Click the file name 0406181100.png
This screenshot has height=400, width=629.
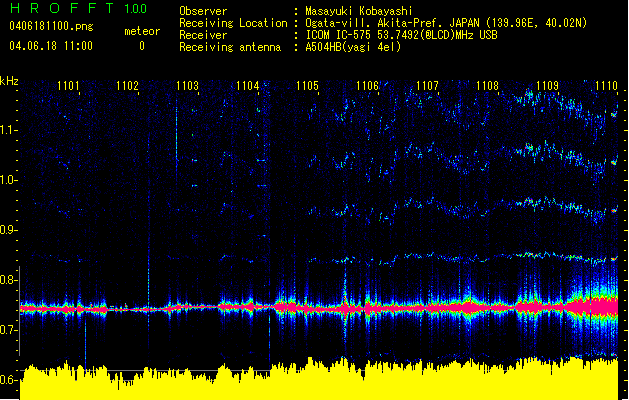click(x=51, y=26)
